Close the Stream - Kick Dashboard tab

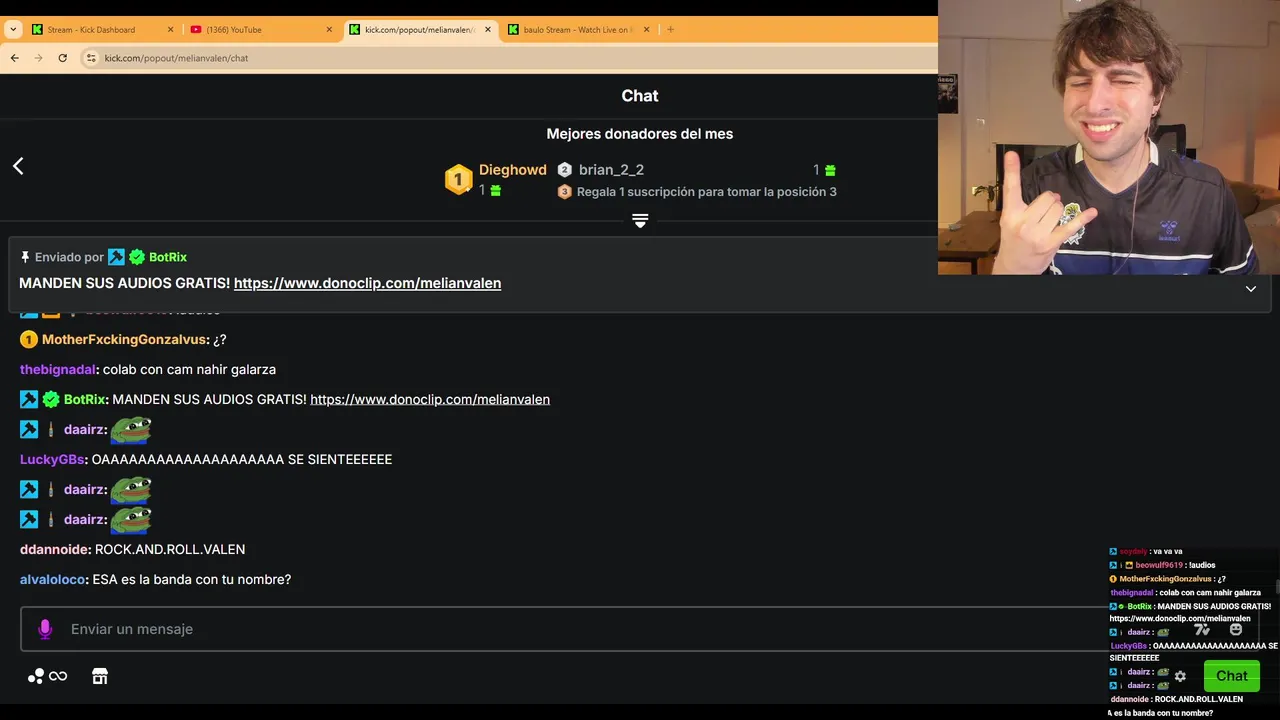(171, 29)
